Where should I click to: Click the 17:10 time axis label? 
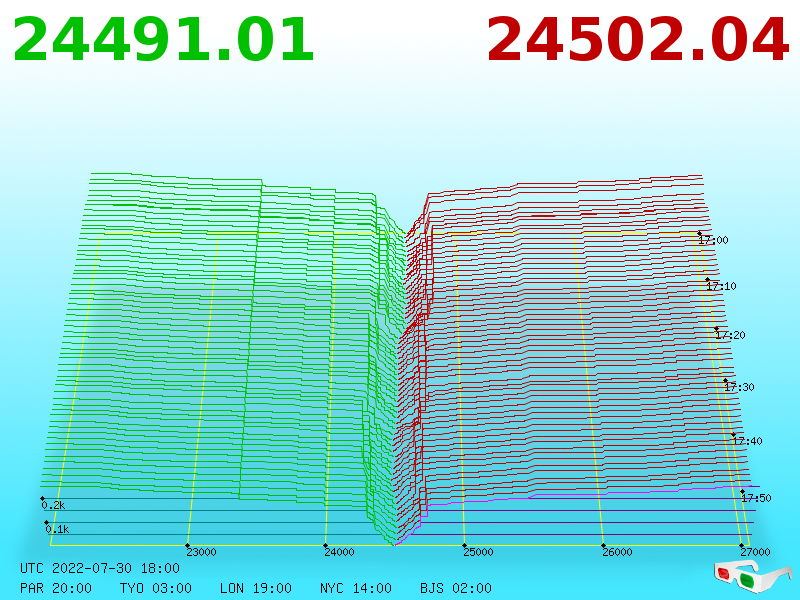point(721,286)
